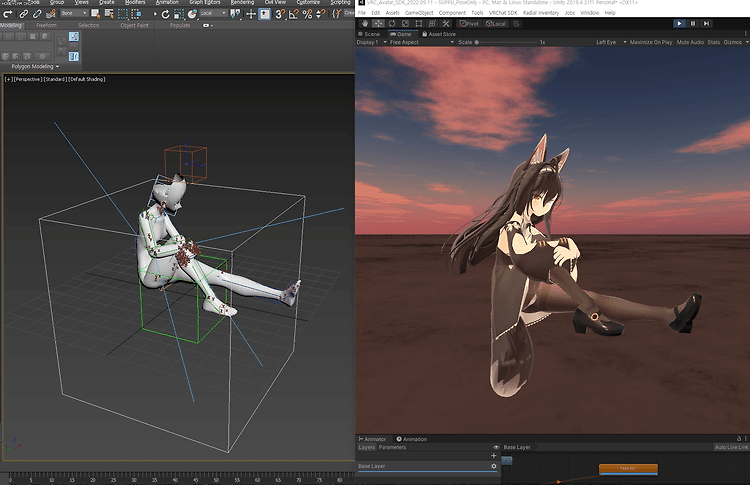Open the Populate ribbon tab
Screen dimensions: 750x485
[x=180, y=25]
